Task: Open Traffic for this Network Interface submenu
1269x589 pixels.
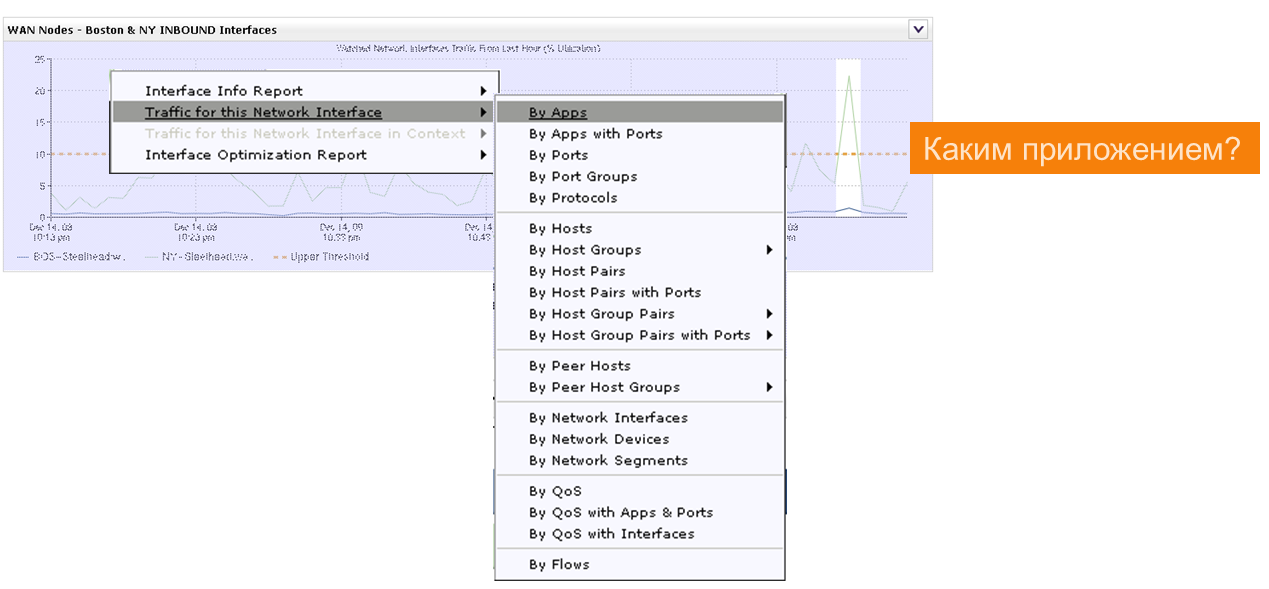Action: (x=263, y=112)
